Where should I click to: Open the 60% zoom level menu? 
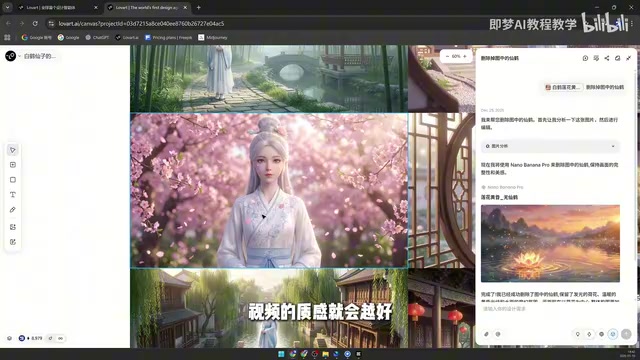tap(456, 56)
